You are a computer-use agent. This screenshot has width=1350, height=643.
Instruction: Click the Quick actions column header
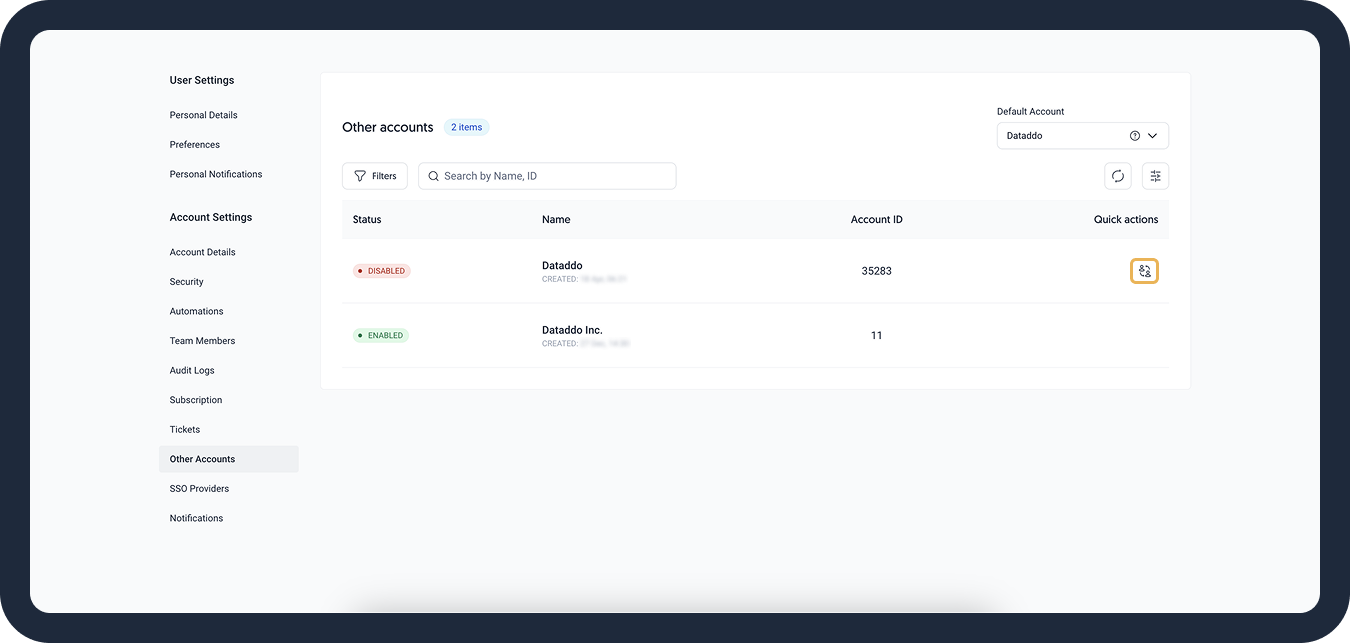(x=1126, y=219)
